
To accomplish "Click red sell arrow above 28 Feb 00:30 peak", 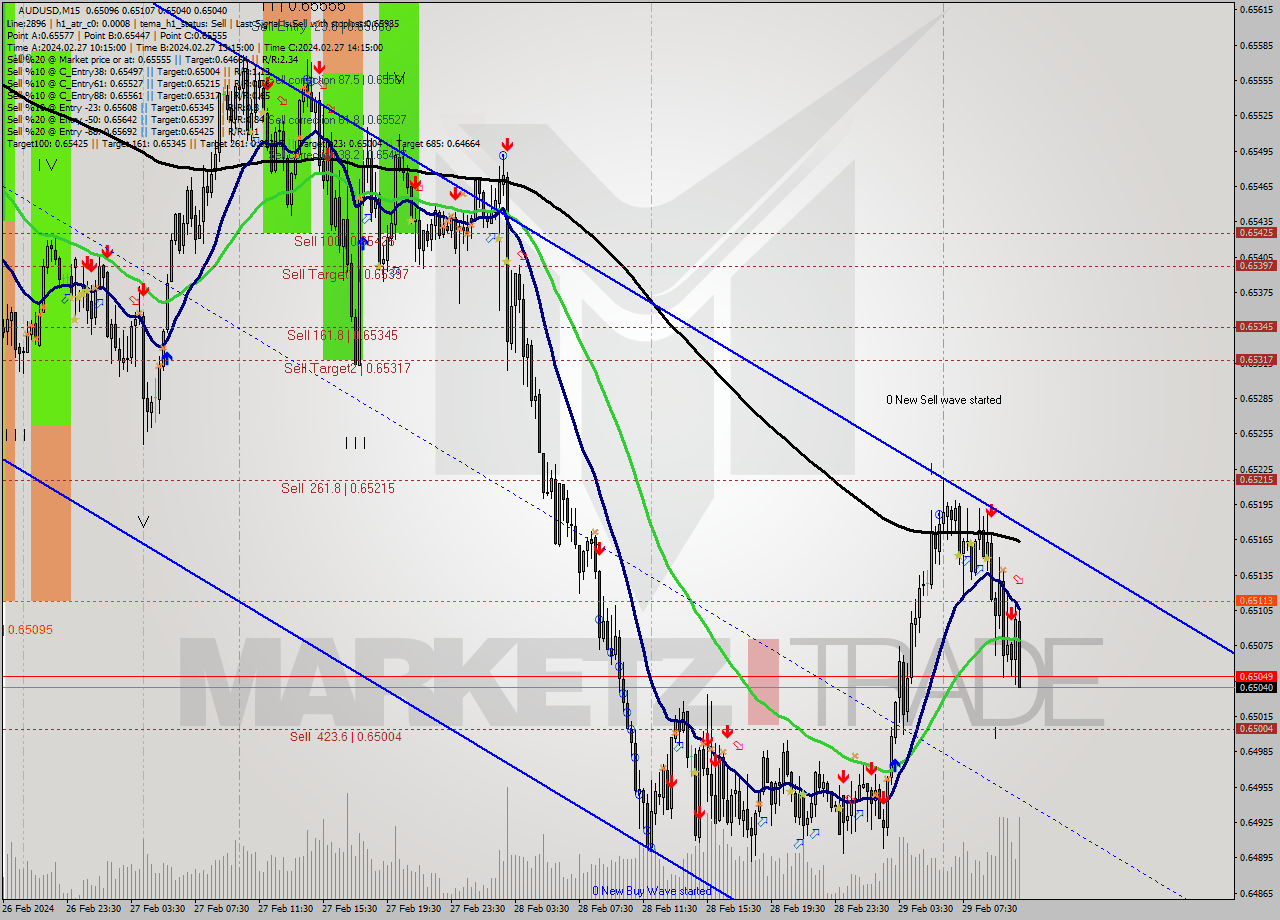I will click(x=508, y=145).
